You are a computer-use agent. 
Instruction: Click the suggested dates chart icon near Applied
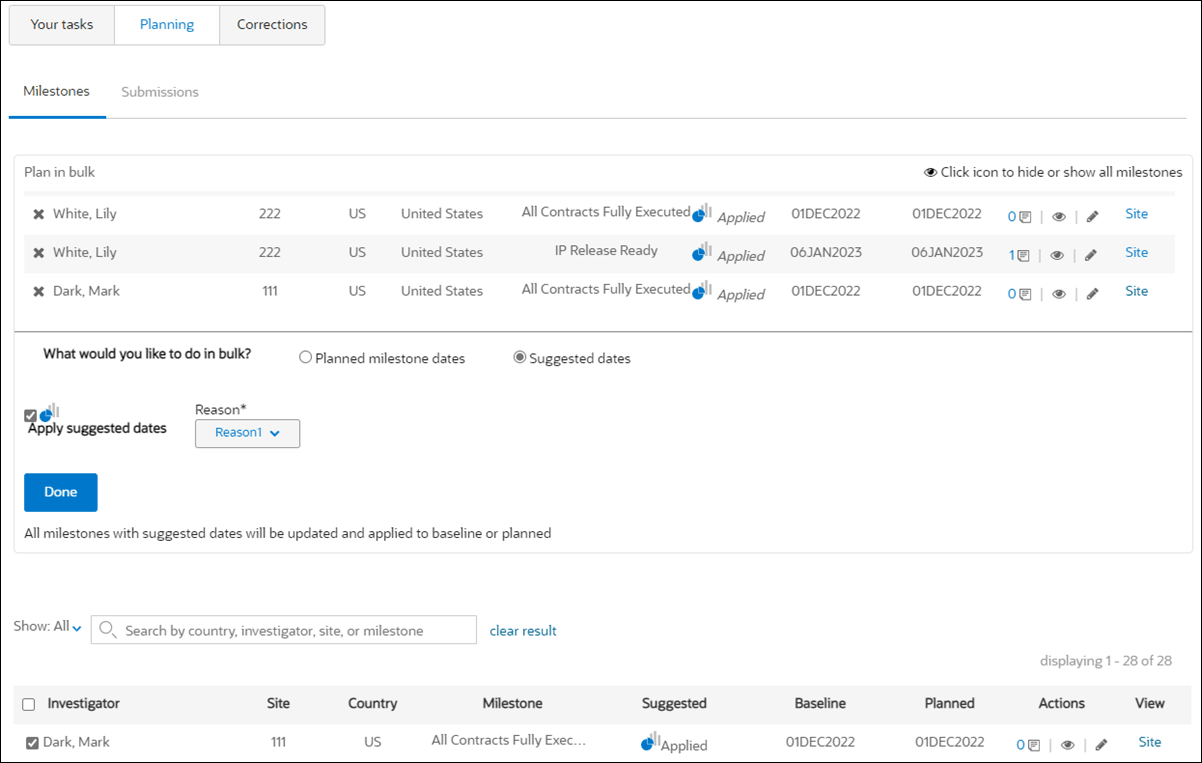[701, 211]
